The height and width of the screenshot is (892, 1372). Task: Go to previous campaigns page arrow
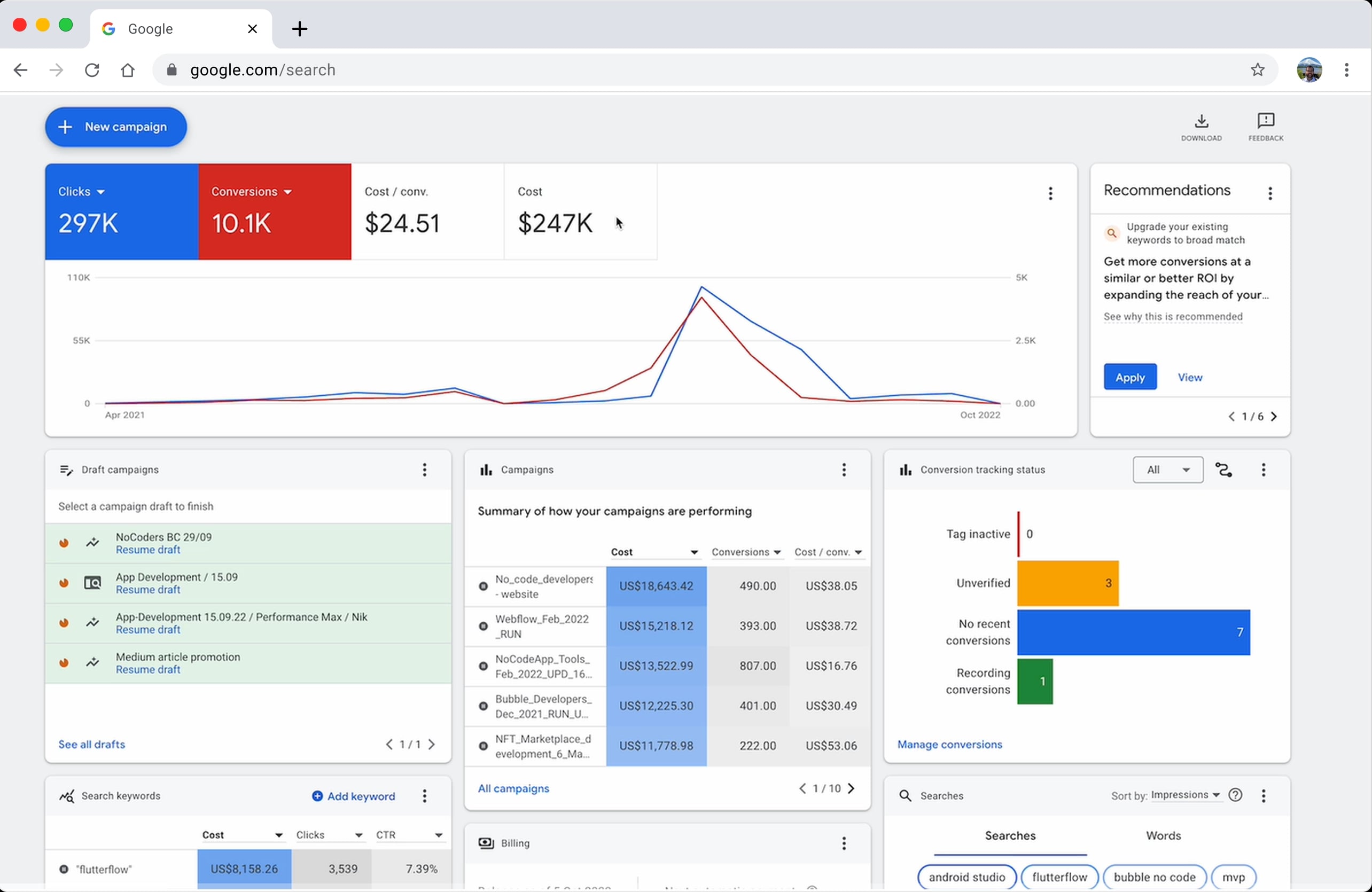tap(802, 788)
